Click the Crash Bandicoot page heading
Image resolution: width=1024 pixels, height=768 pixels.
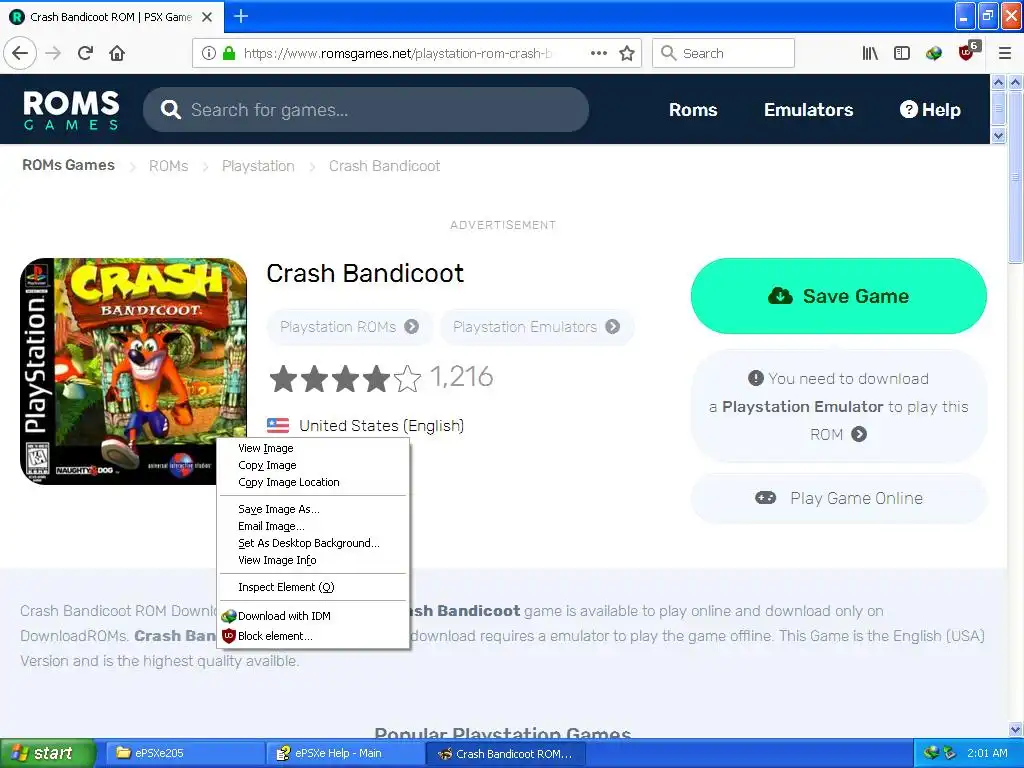tap(365, 273)
